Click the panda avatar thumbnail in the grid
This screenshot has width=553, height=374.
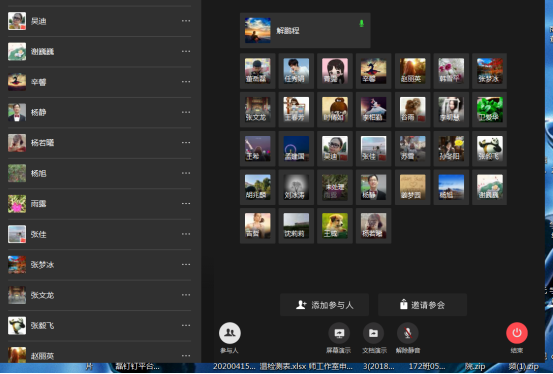click(490, 148)
